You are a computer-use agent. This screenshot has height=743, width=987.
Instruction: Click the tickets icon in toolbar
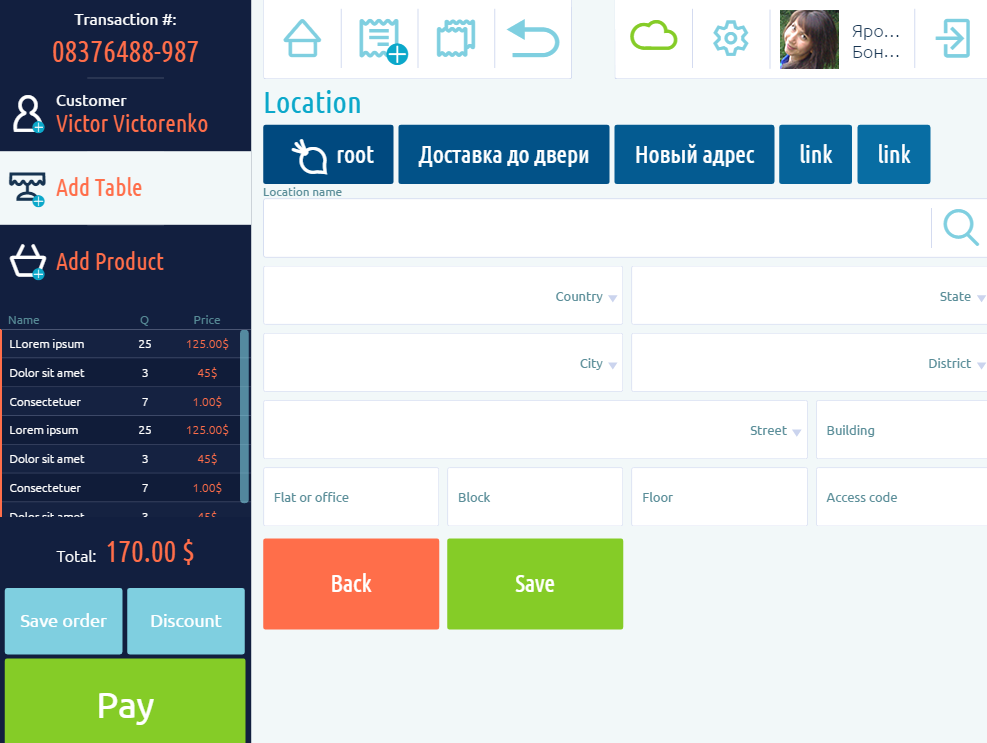(456, 39)
